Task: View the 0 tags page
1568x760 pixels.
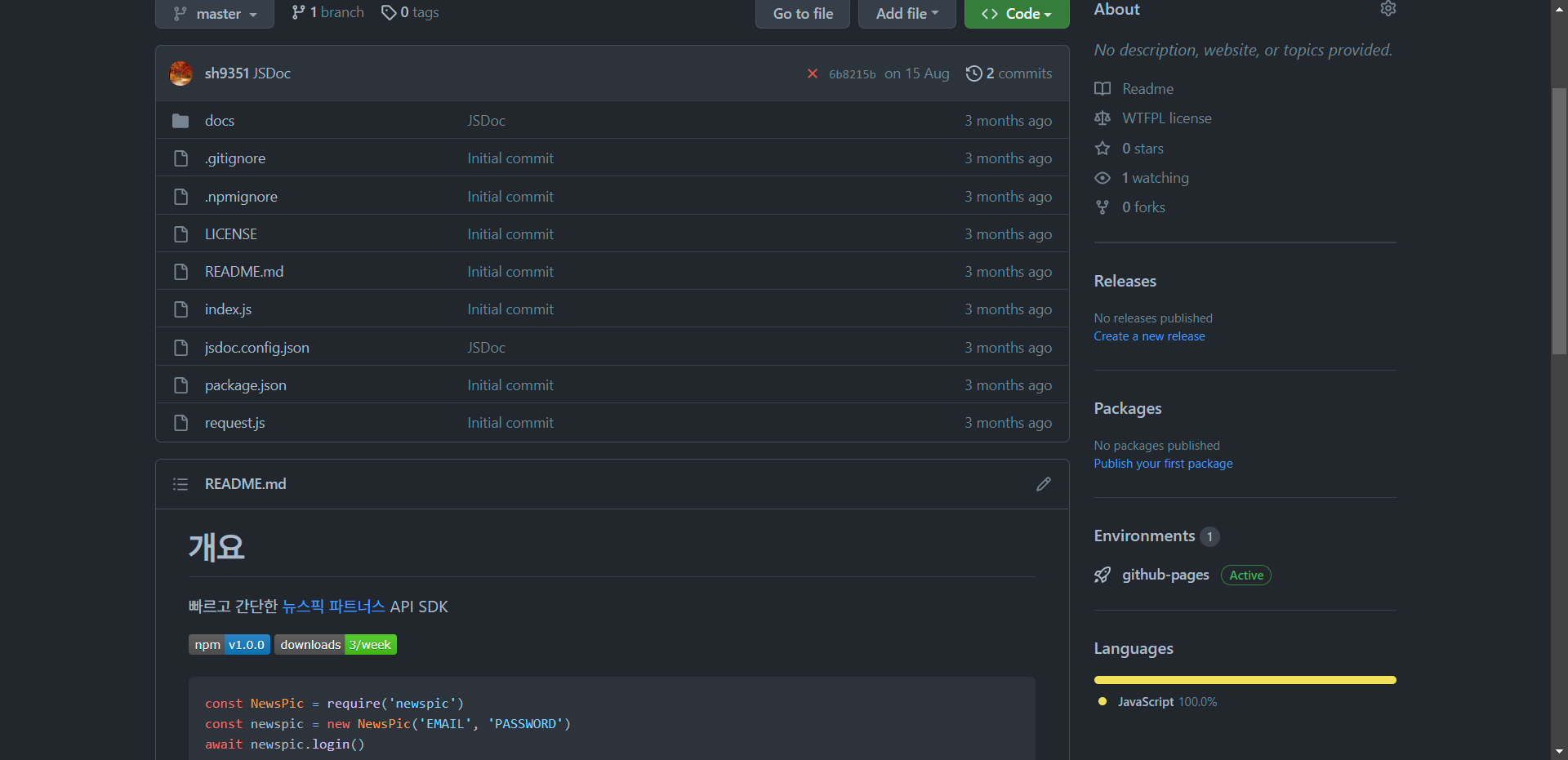Action: (x=411, y=12)
